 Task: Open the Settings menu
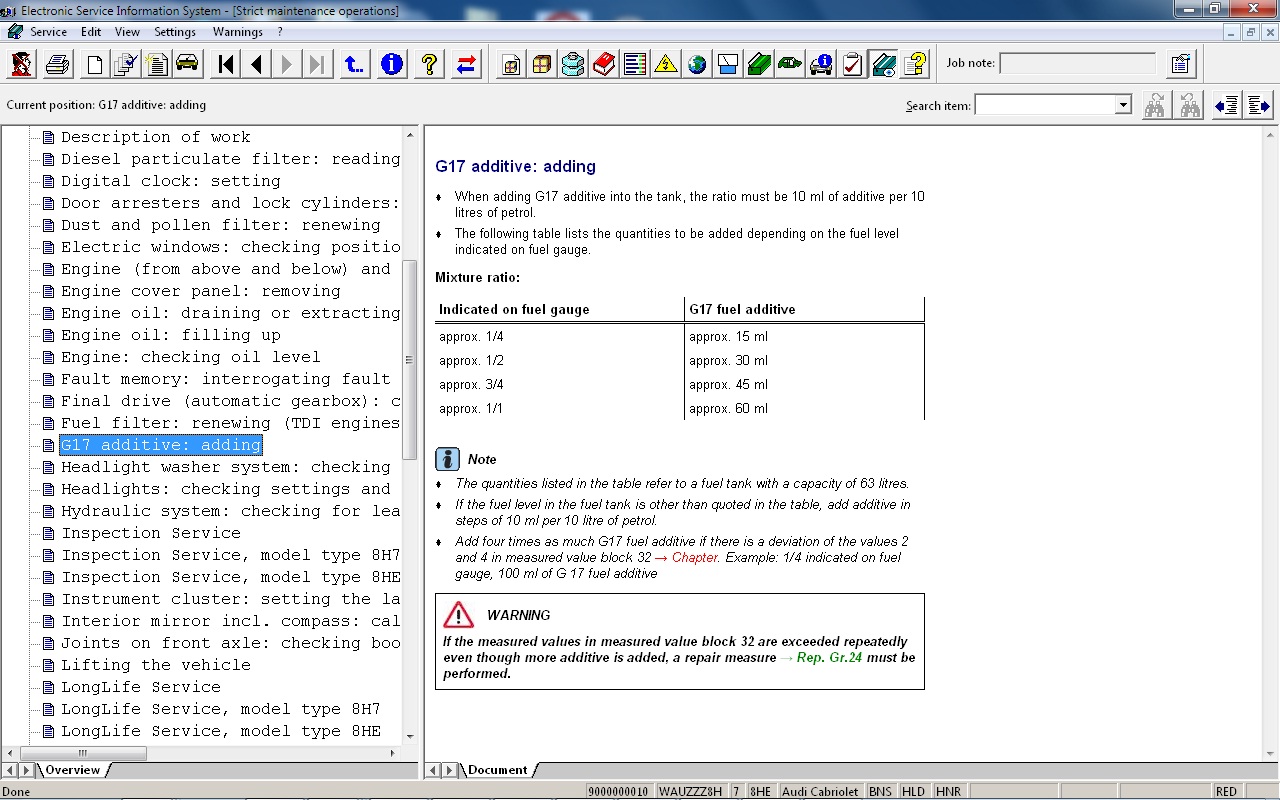coord(175,32)
